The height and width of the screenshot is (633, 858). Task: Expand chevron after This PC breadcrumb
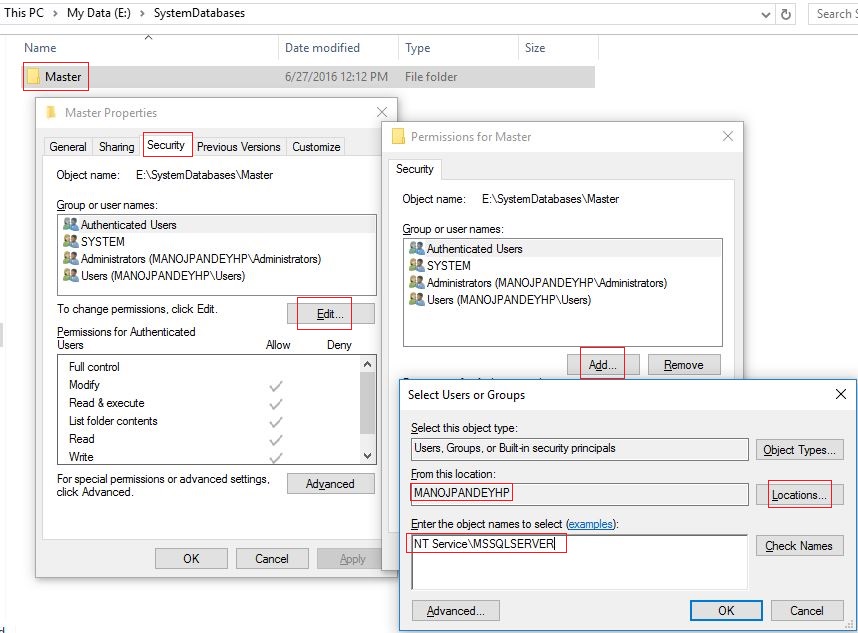coord(55,13)
